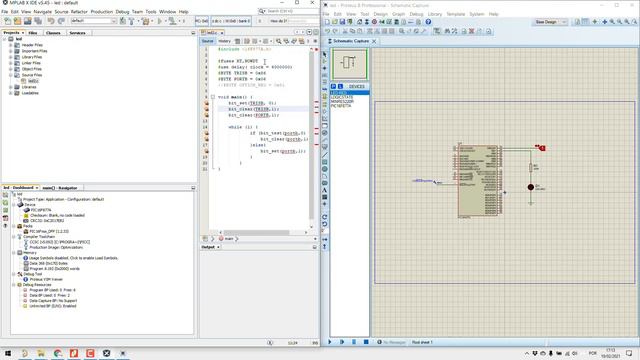Open Proteus Graph menu
The image size is (640, 360).
tap(398, 14)
